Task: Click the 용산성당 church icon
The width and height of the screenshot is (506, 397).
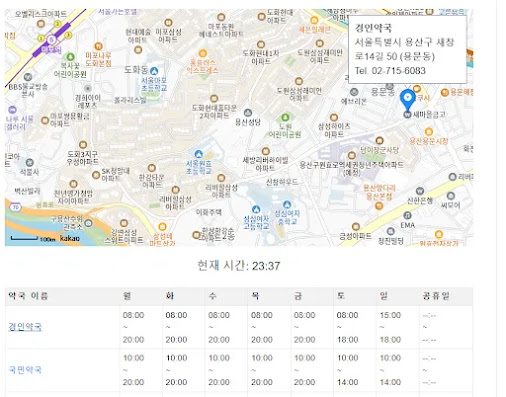Action: coord(247,112)
